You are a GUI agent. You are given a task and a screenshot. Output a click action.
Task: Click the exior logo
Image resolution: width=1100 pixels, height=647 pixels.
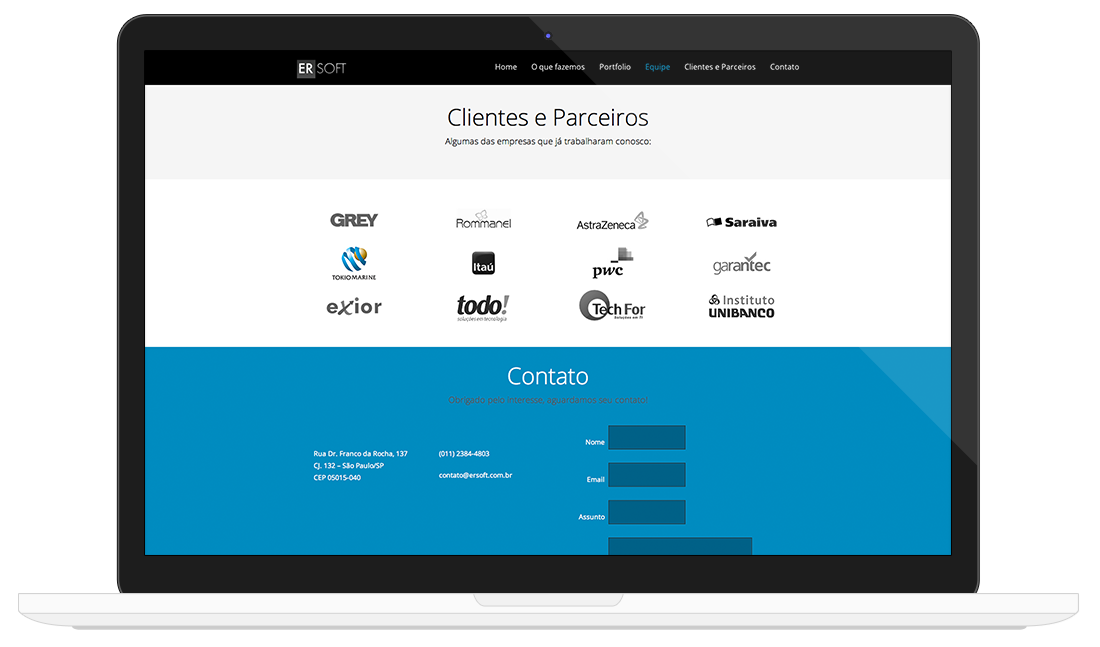354,307
